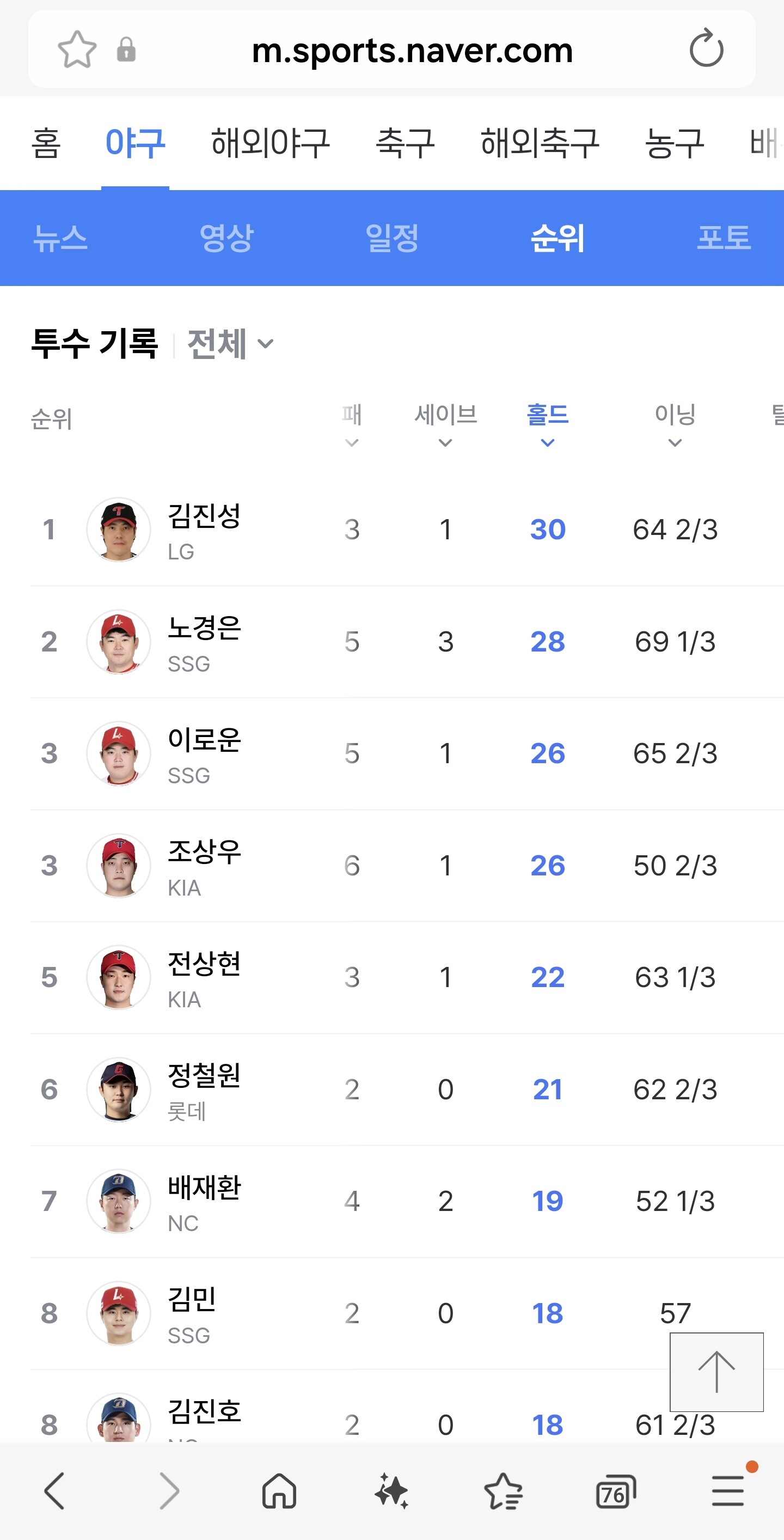Tap 조상우 player photo
The height and width of the screenshot is (1540, 784).
tap(119, 865)
